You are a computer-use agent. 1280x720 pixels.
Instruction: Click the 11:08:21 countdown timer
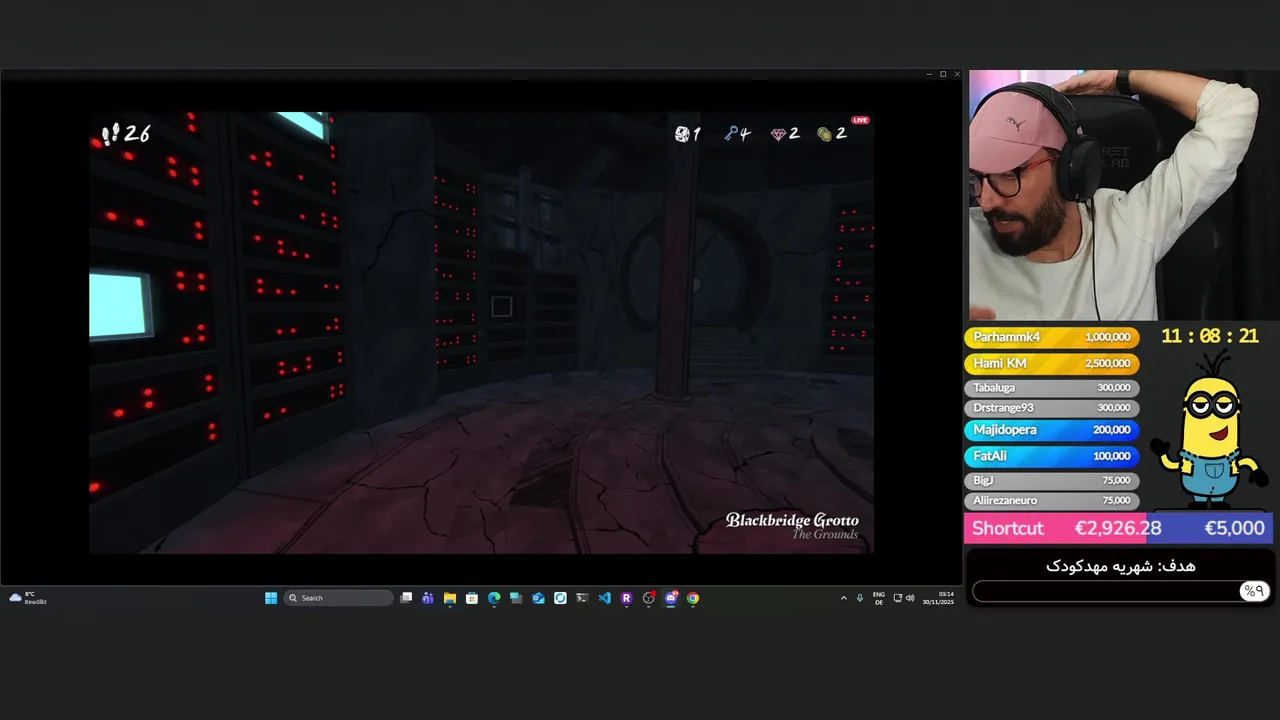(x=1210, y=336)
